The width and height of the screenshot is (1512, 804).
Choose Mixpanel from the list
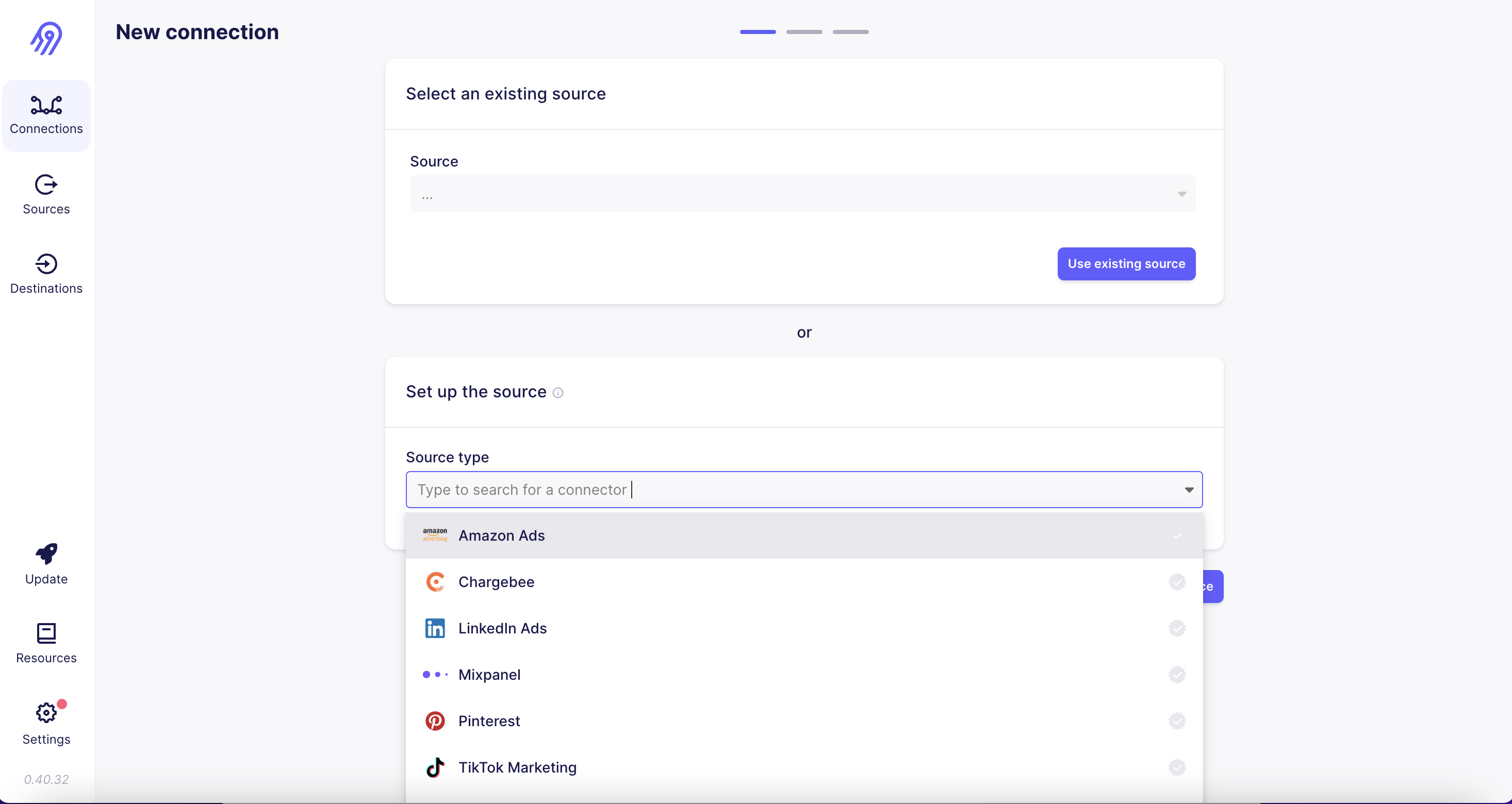click(804, 675)
